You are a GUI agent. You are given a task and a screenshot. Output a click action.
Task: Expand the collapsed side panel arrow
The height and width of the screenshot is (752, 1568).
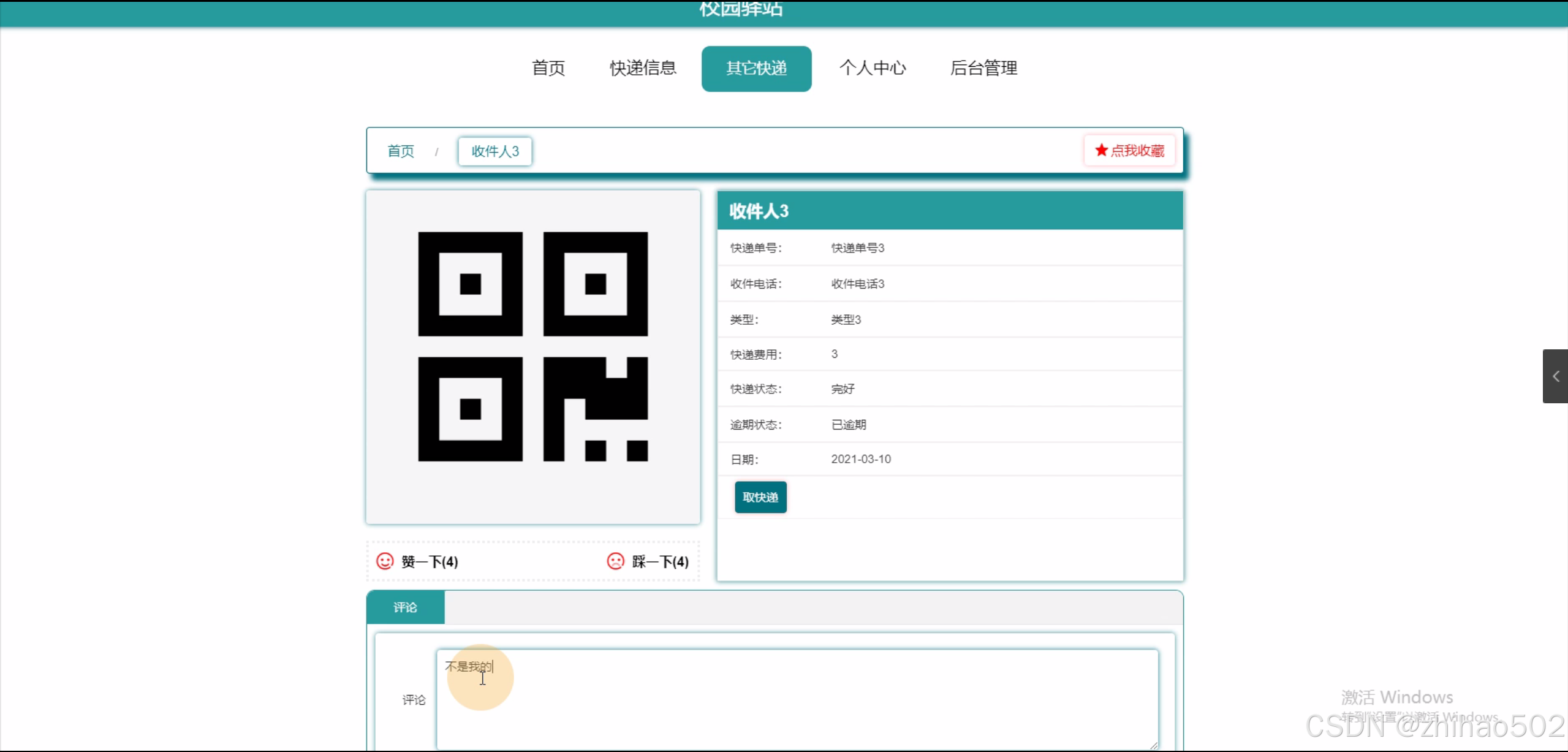[x=1555, y=376]
